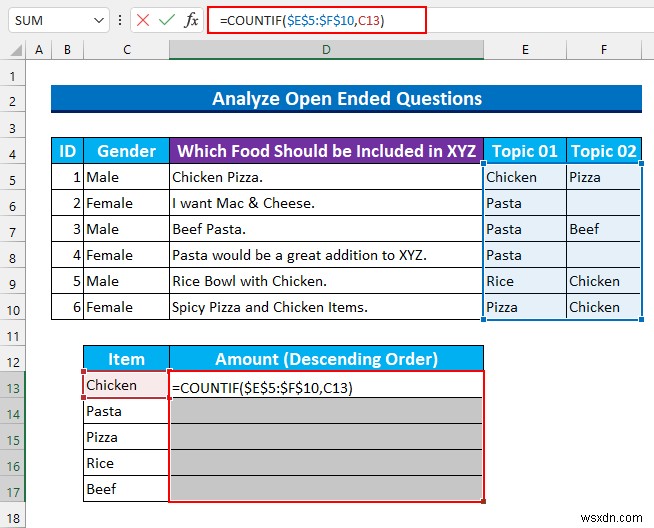Click inside the formula bar COUNTIF text
Screen dimensions: 654x528
coord(302,20)
